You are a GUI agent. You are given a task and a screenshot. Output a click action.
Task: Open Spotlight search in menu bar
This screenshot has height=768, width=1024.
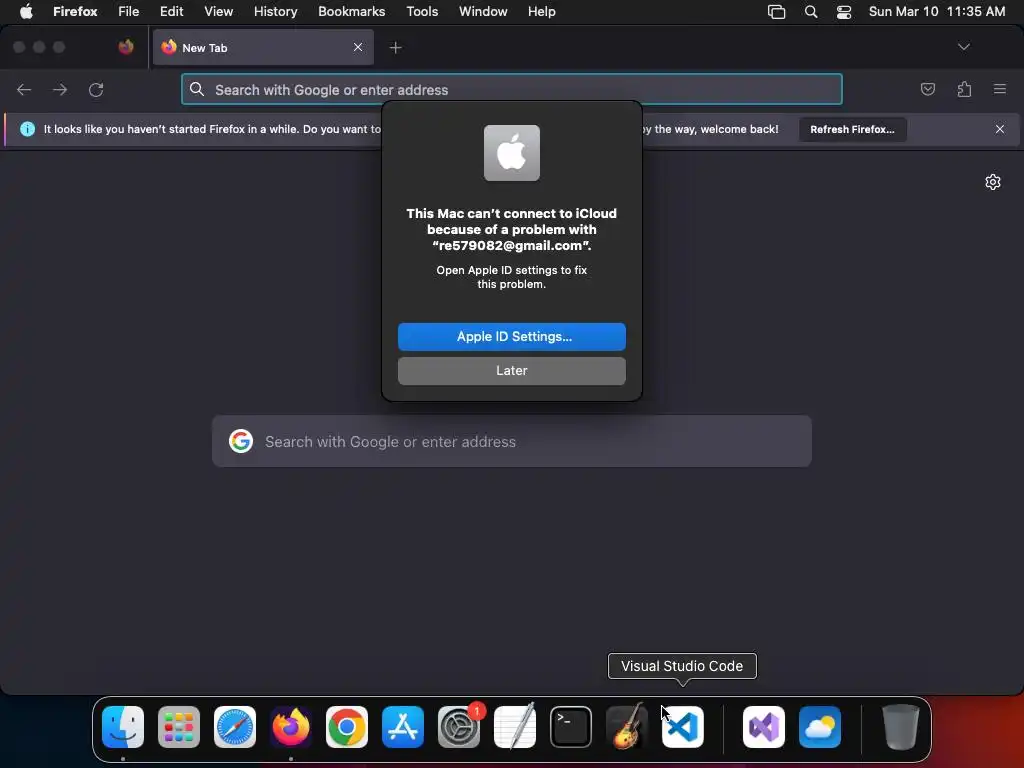[x=811, y=12]
